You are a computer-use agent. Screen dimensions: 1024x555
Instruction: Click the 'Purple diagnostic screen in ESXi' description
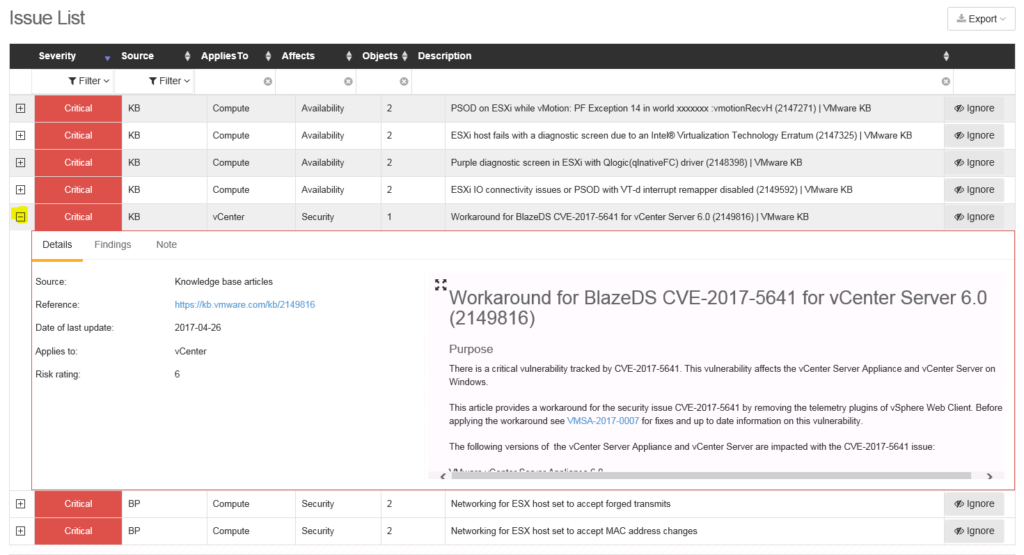pyautogui.click(x=626, y=163)
